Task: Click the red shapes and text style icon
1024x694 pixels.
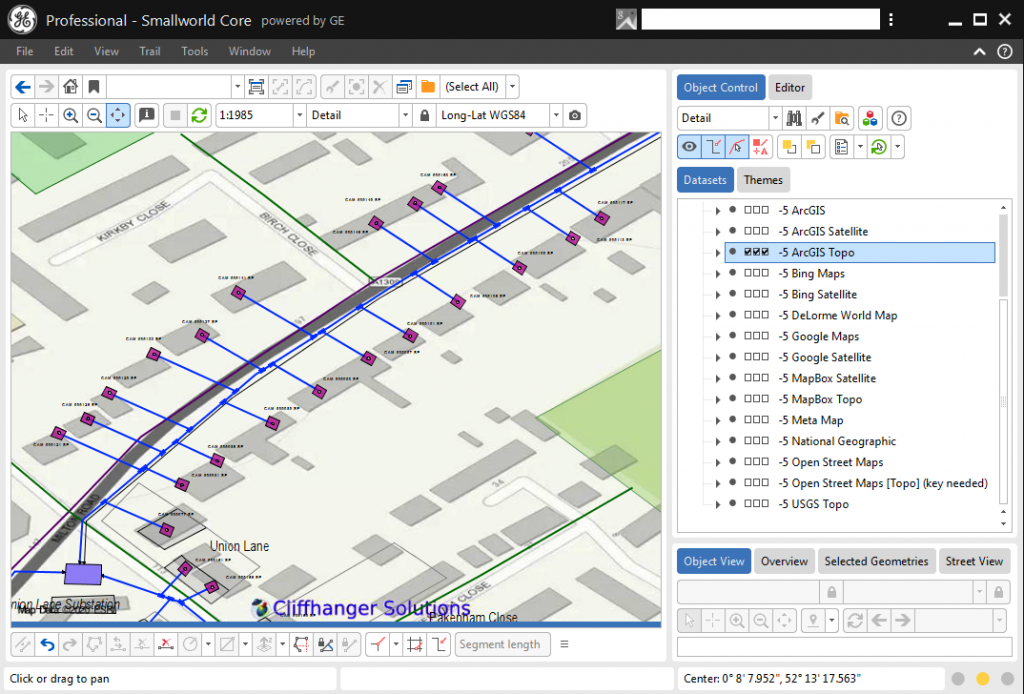Action: pyautogui.click(x=761, y=147)
